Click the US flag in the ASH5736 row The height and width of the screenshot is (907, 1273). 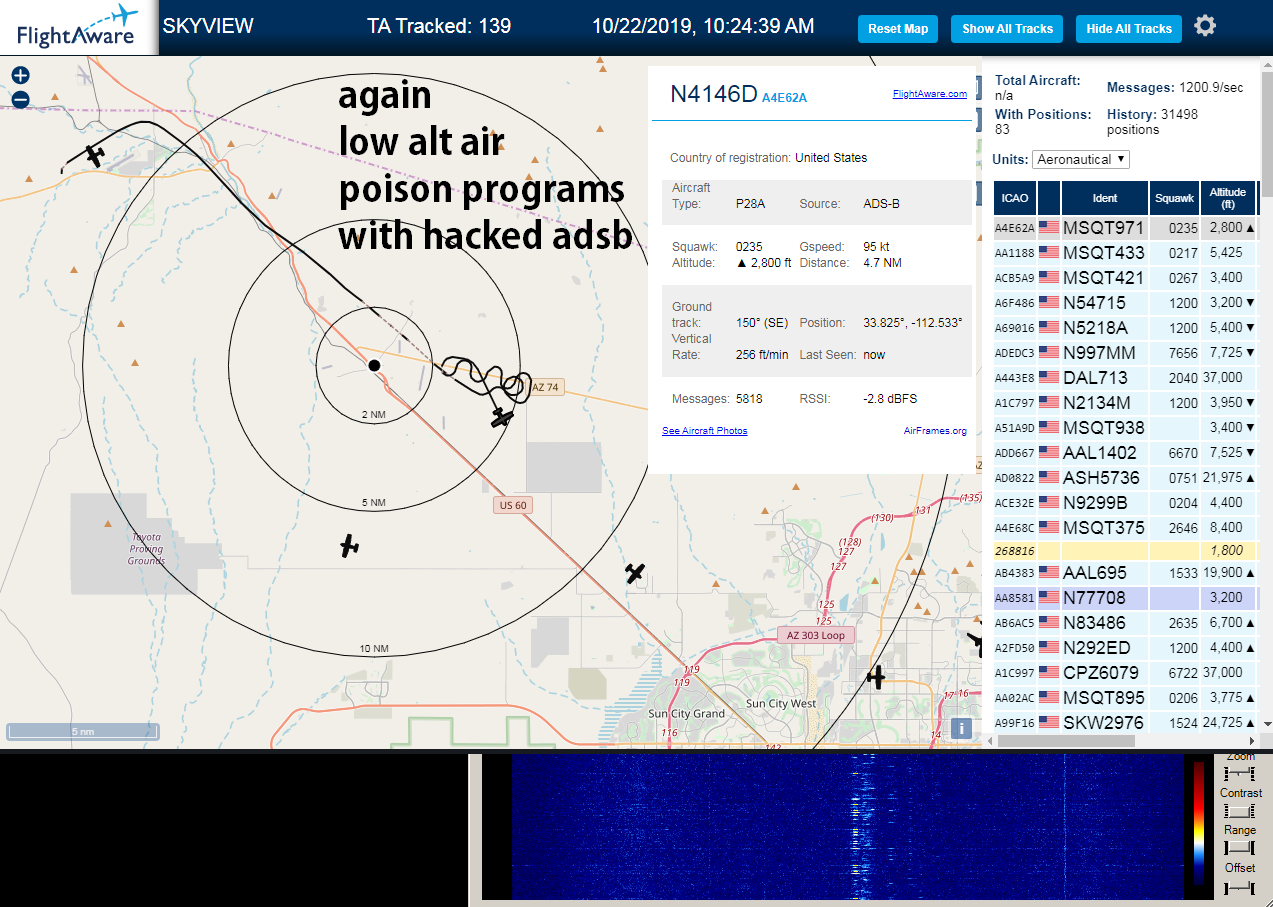pos(1049,478)
